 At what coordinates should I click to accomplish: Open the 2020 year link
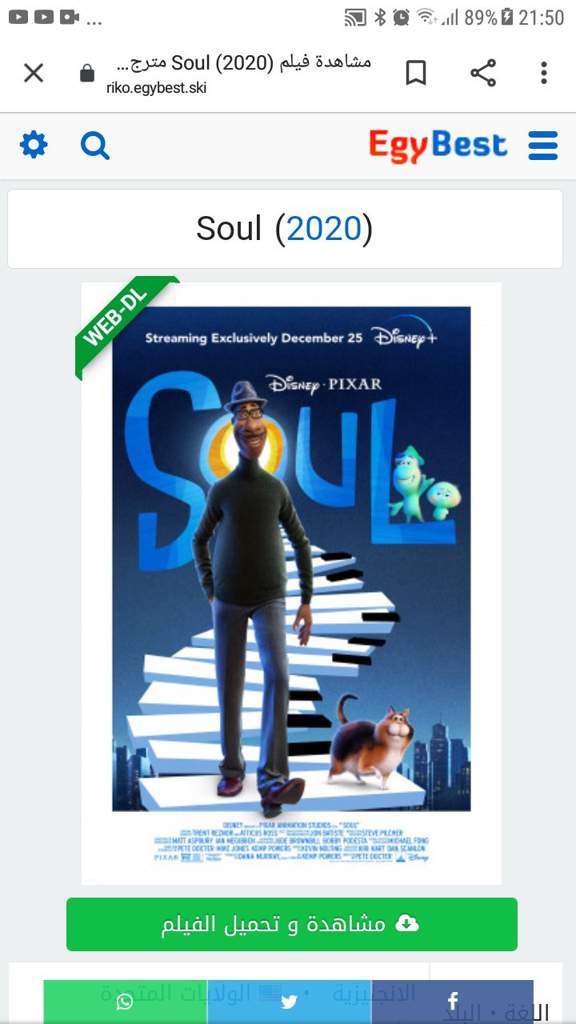(x=324, y=229)
